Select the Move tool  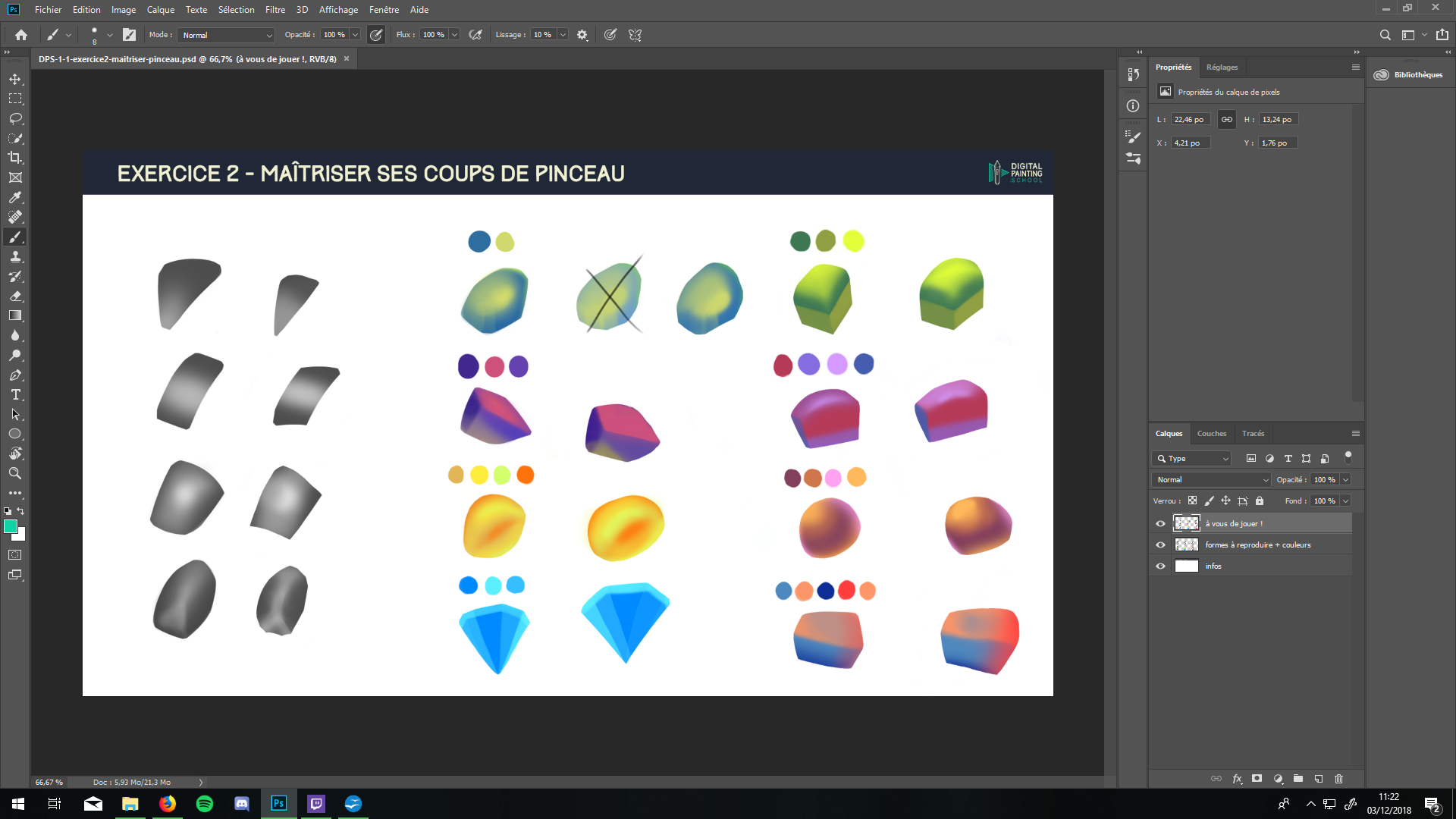pos(14,78)
